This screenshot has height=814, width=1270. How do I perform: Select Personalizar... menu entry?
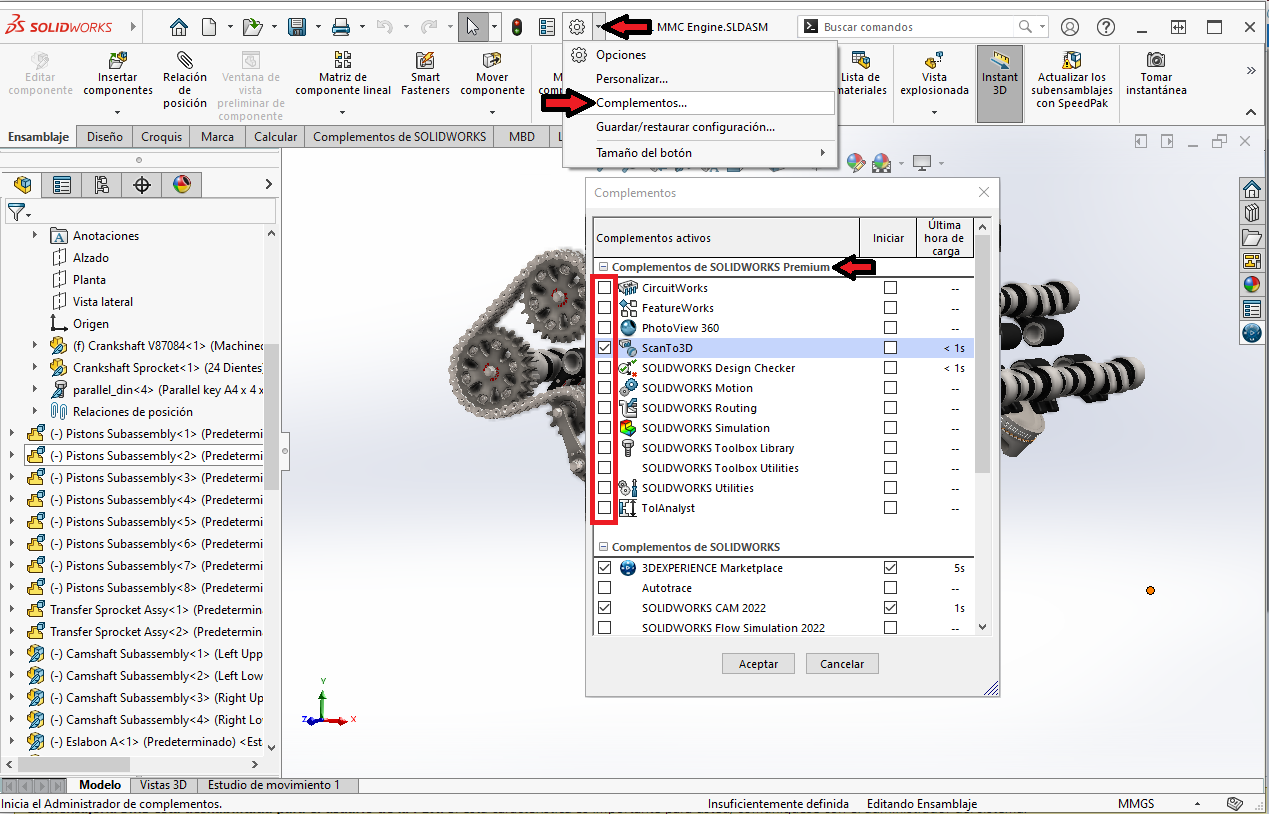(x=700, y=78)
